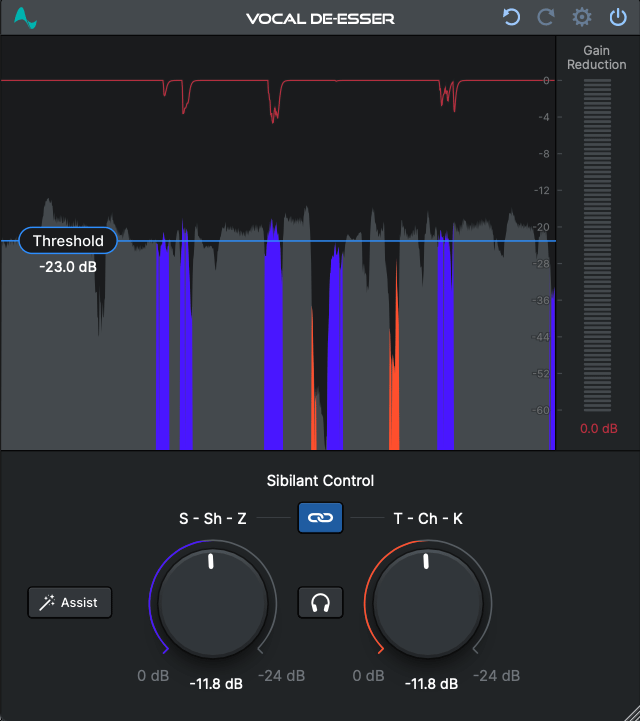Click the S - Sh - Z knob

[x=213, y=603]
